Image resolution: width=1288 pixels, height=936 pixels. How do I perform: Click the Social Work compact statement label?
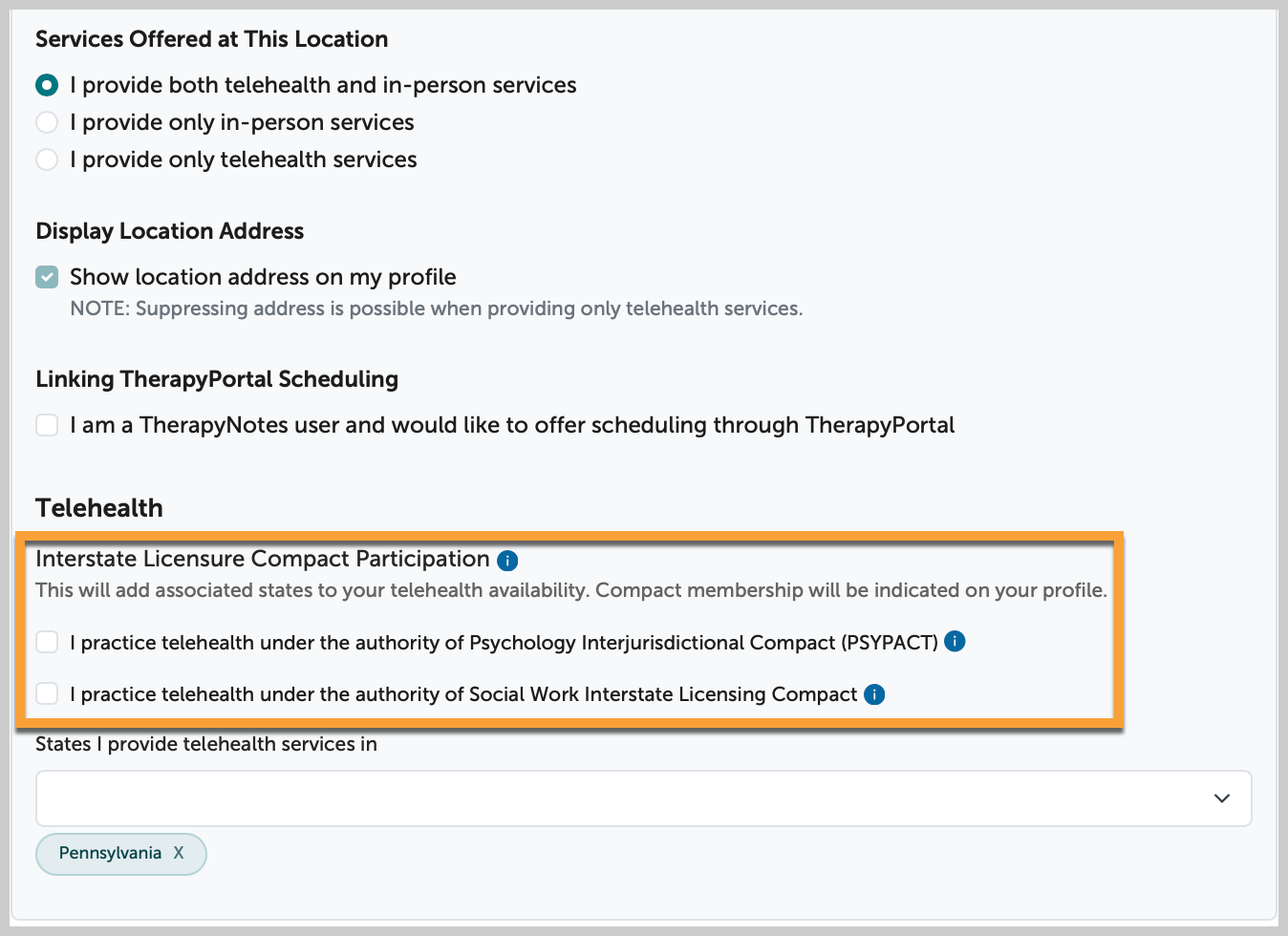[463, 694]
